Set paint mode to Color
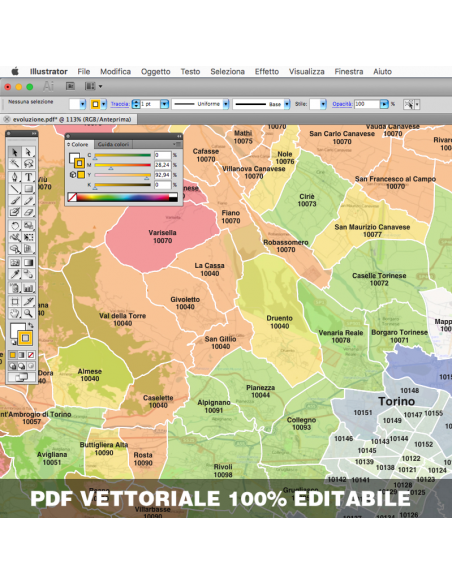 [13, 355]
